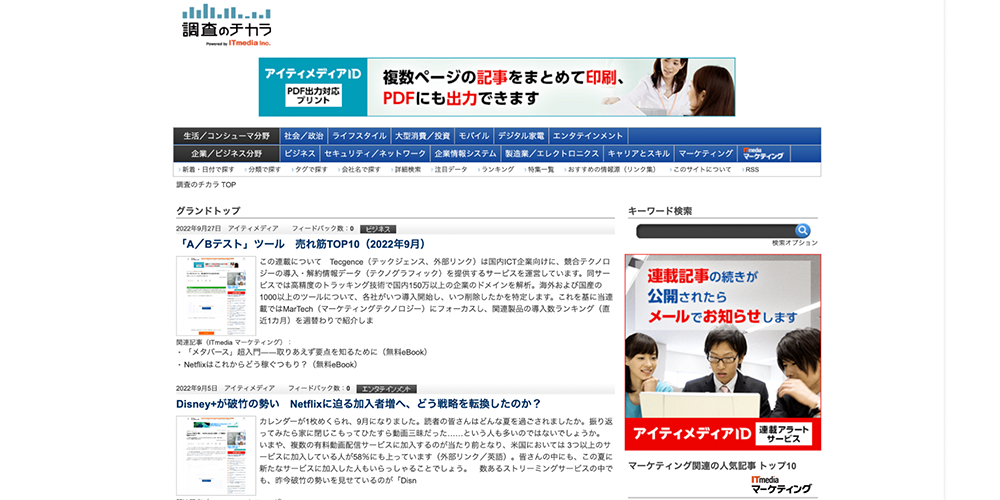Click the アイティメディアID PDF print banner
The height and width of the screenshot is (500, 1000).
(x=497, y=87)
